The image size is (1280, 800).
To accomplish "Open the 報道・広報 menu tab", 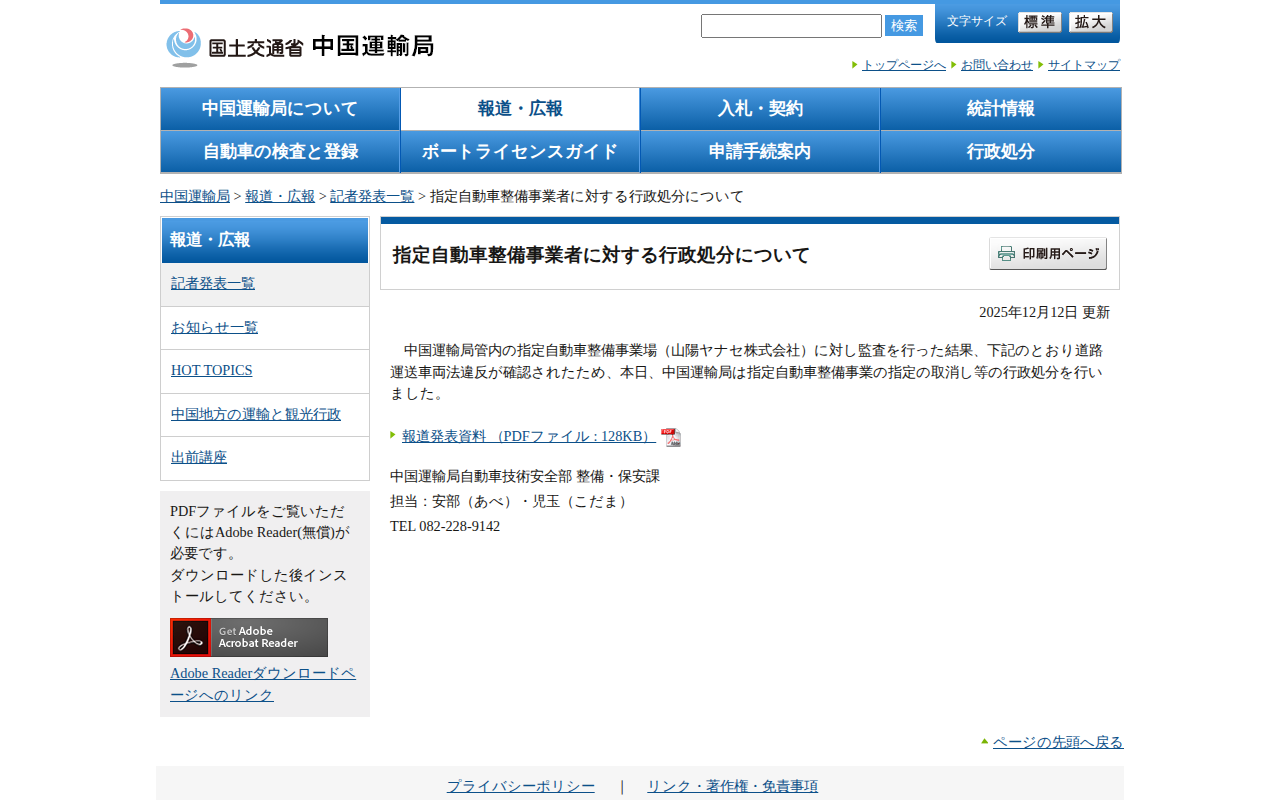I will click(x=520, y=109).
